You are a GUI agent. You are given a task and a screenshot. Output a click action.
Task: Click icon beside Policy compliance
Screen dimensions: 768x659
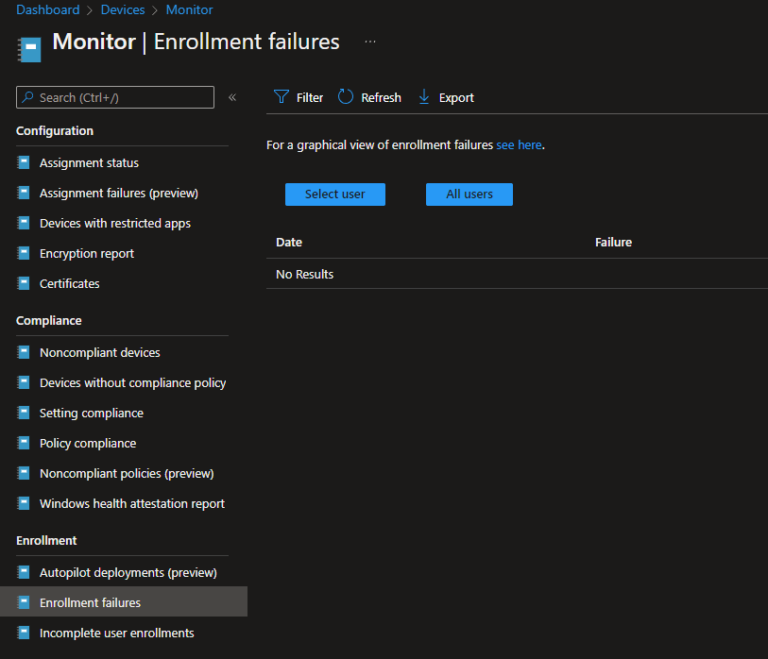24,443
